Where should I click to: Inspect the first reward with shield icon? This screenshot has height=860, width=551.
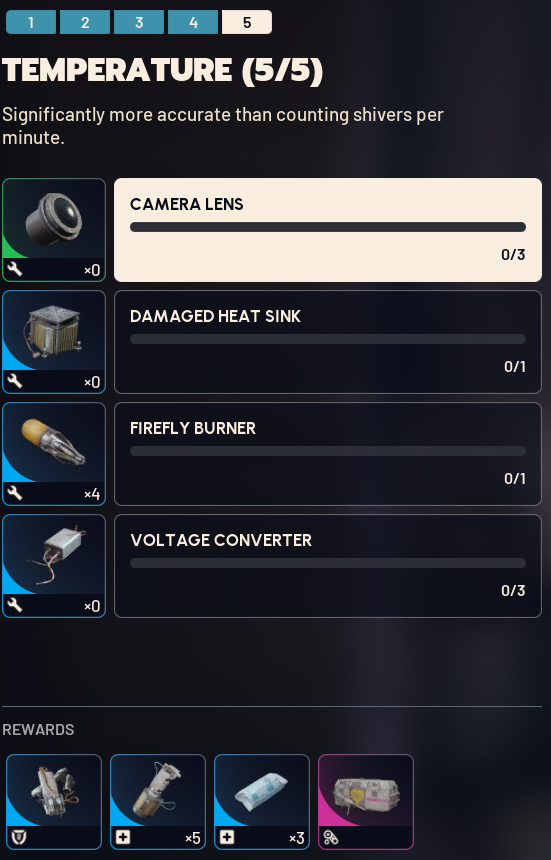(54, 801)
